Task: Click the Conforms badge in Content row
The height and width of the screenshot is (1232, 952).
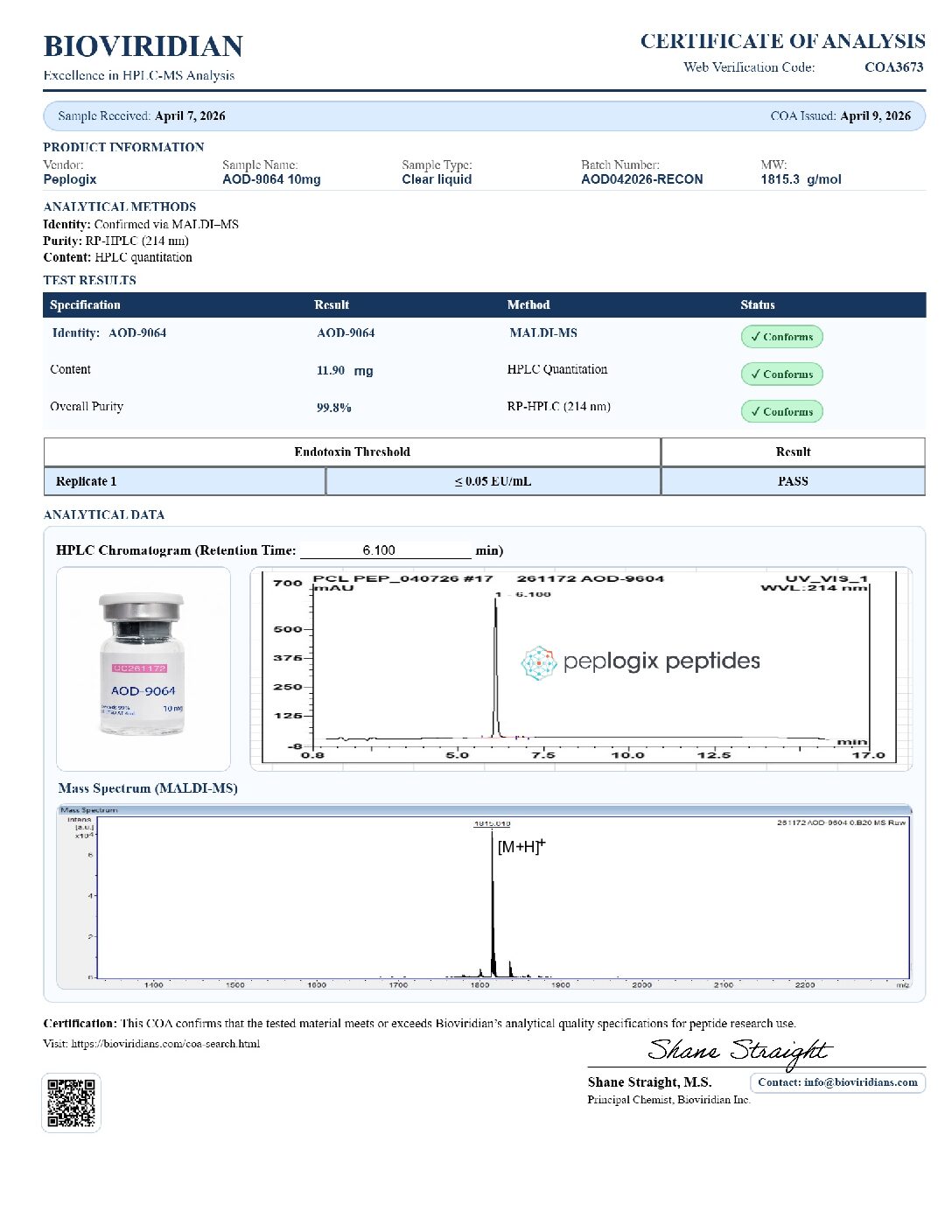Action: pos(781,374)
